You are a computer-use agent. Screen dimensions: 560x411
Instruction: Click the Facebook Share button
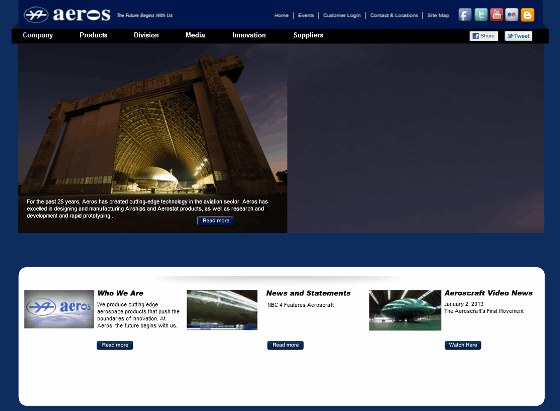pyautogui.click(x=484, y=36)
